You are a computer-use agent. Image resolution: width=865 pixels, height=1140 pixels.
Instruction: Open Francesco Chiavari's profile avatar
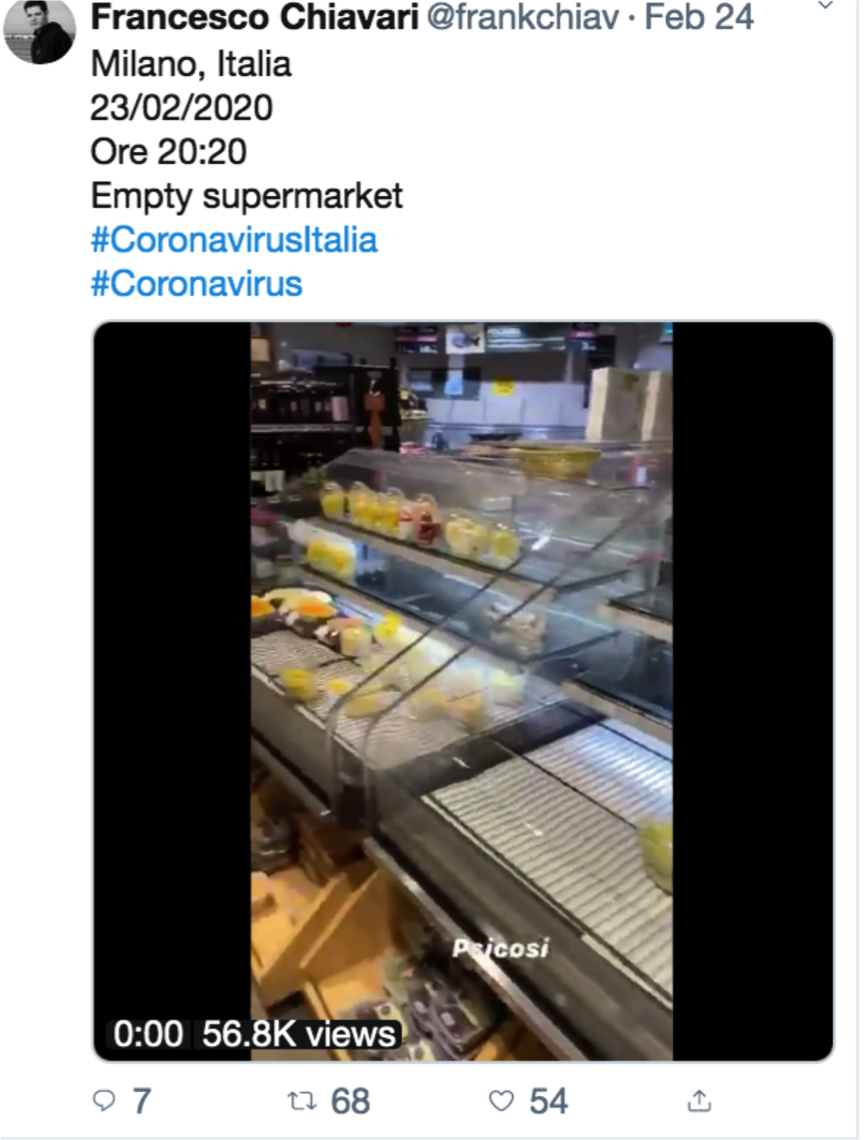pos(40,30)
